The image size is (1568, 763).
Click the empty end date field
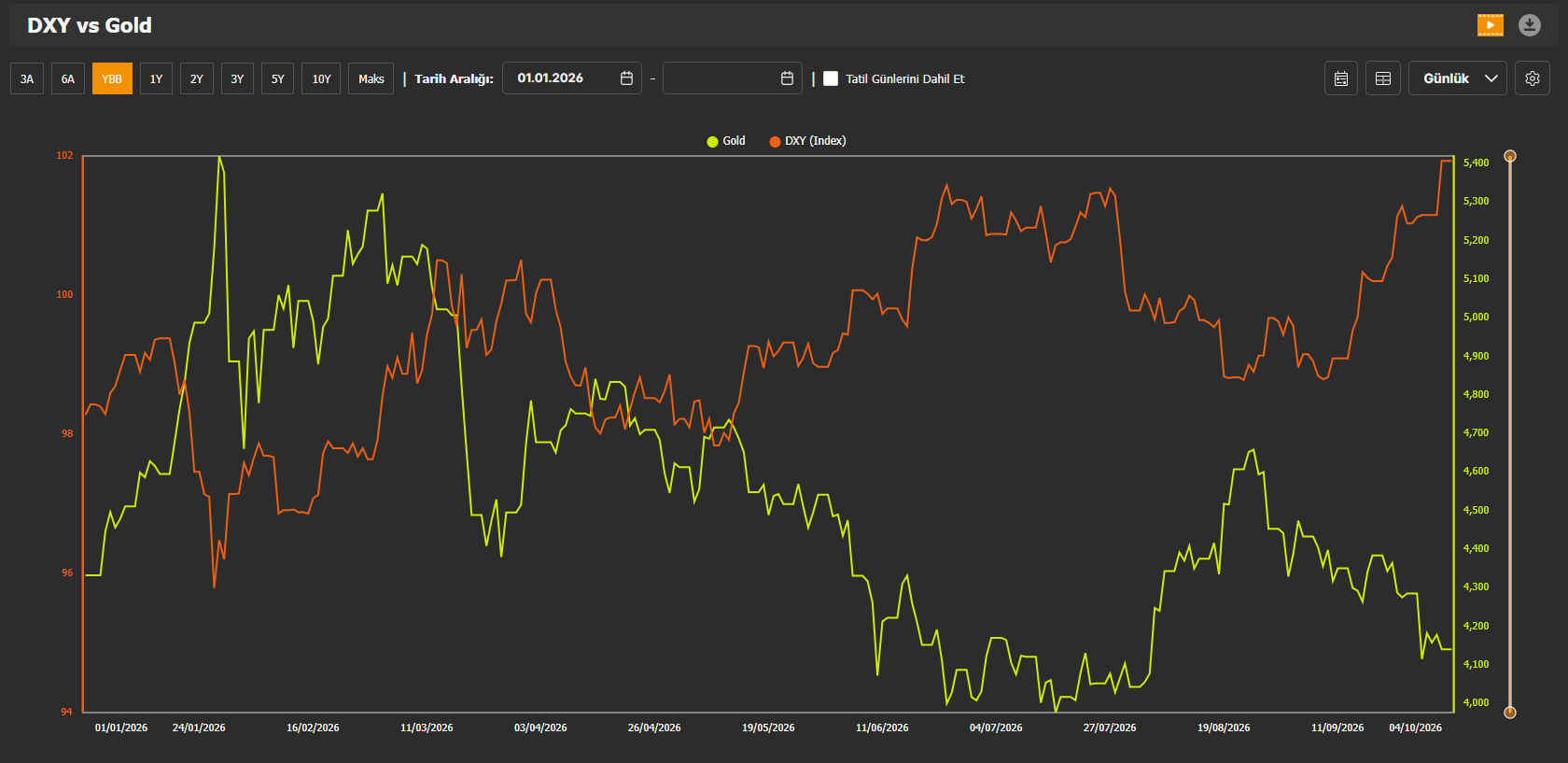pos(733,78)
